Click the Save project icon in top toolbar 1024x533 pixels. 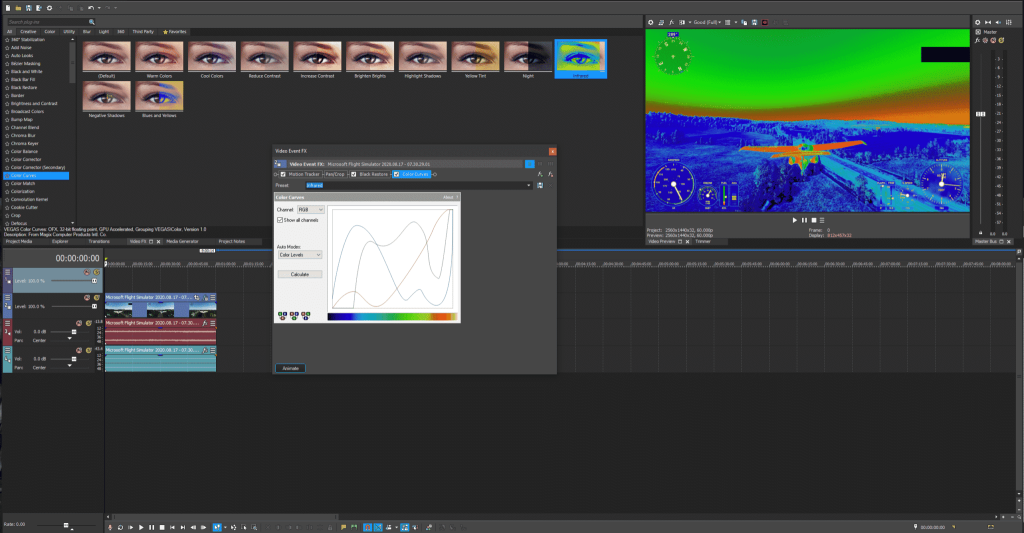click(27, 7)
